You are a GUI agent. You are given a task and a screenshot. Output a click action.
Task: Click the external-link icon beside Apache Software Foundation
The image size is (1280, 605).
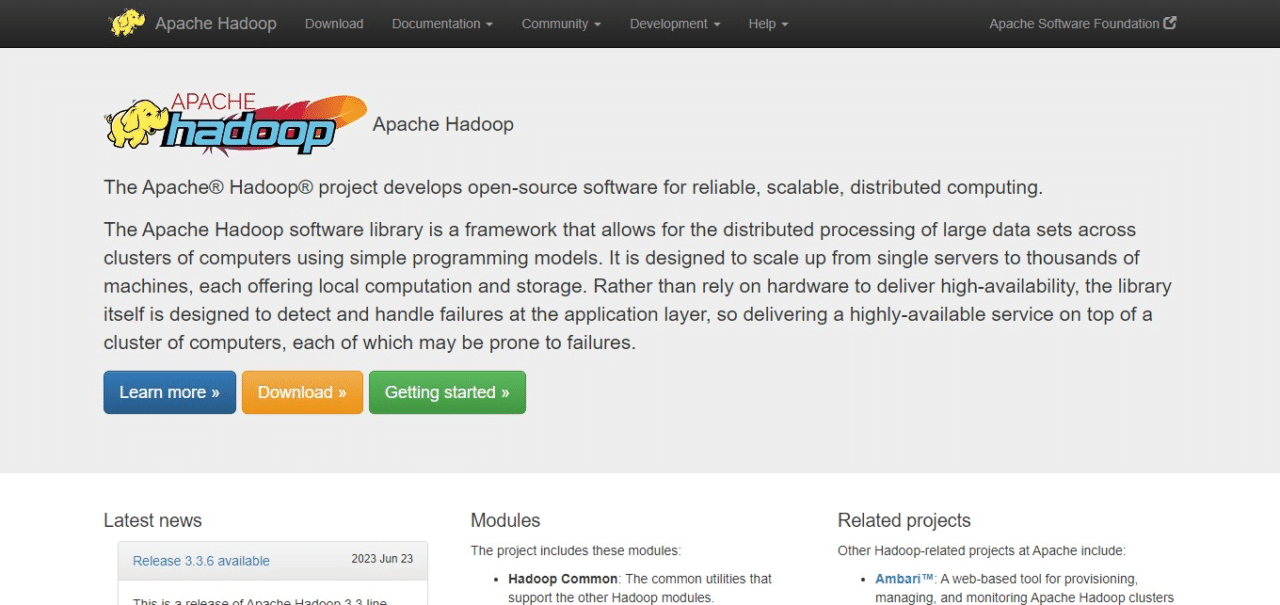[x=1171, y=23]
